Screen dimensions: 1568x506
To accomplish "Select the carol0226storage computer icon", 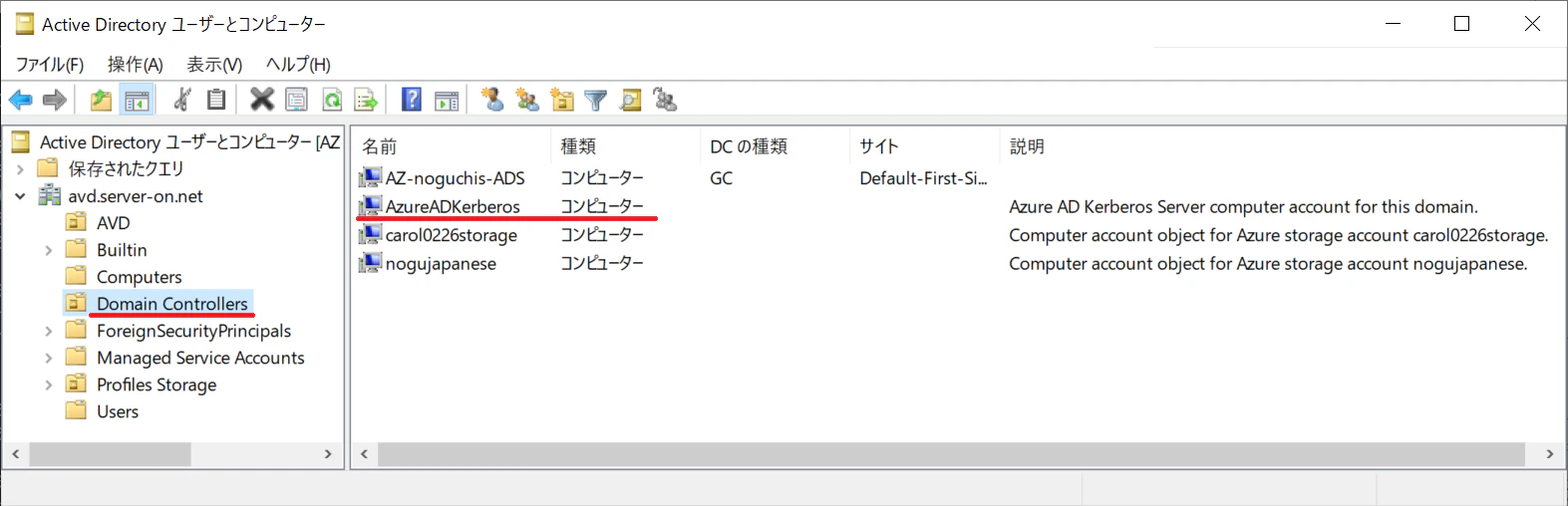I will tap(370, 235).
